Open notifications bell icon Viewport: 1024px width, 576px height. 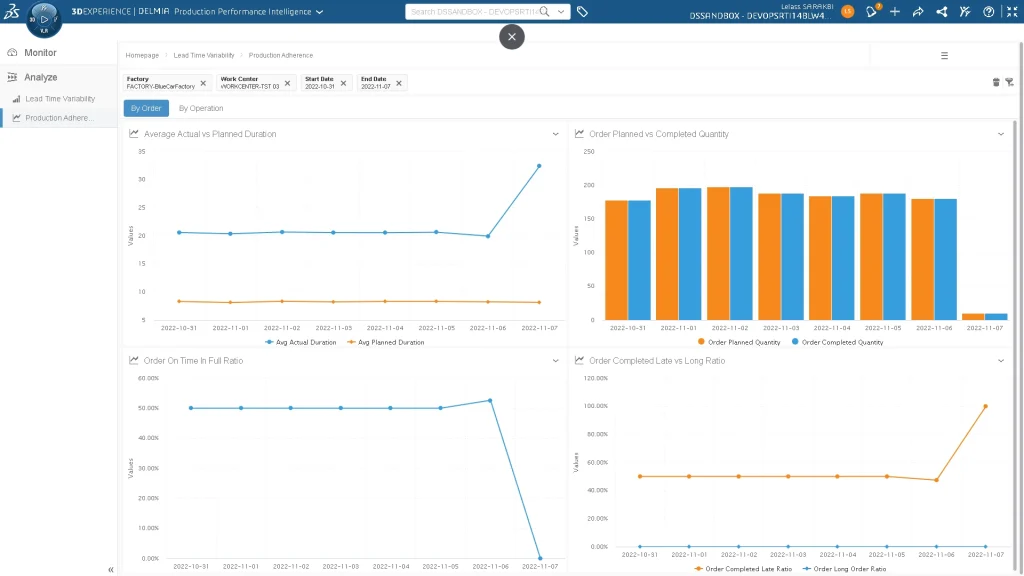(871, 12)
